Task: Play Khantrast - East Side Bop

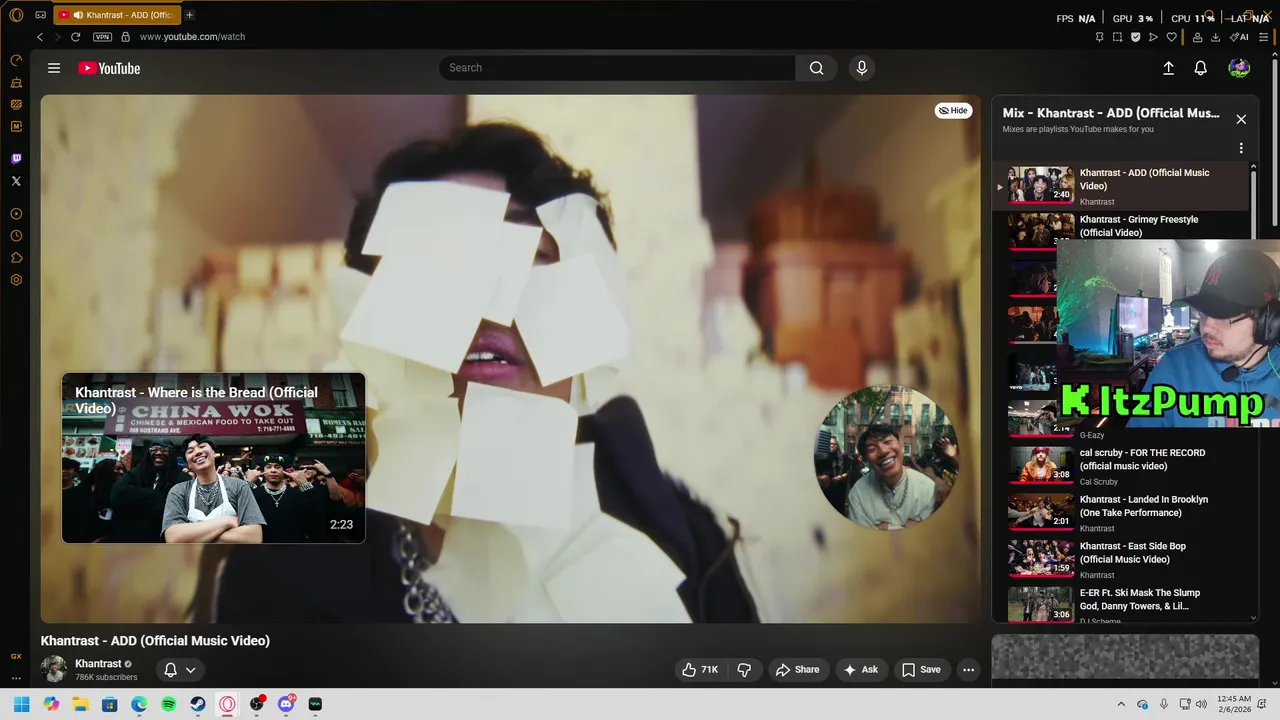Action: pos(1120,559)
